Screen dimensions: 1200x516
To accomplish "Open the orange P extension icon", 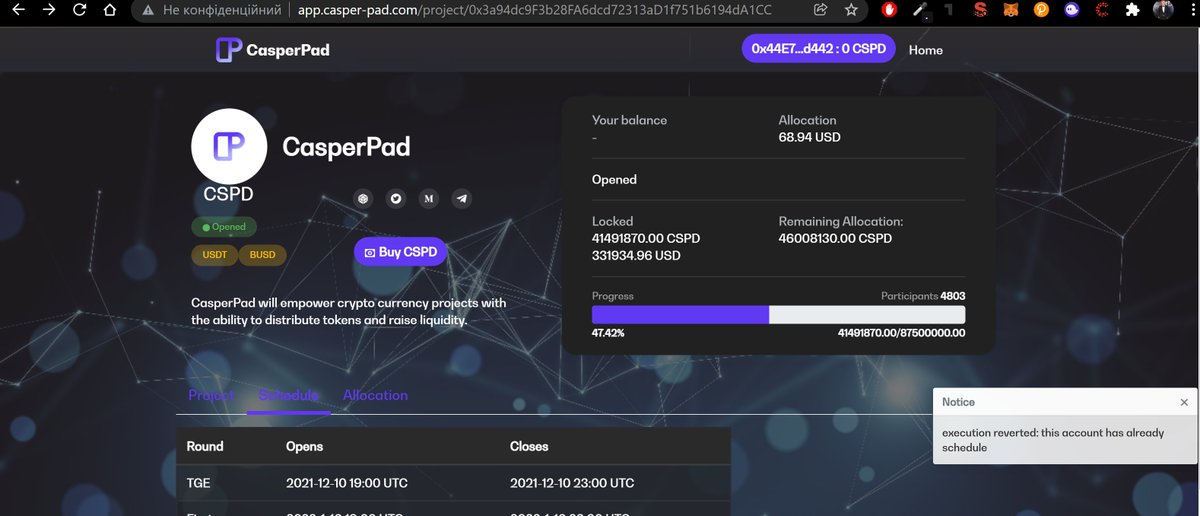I will point(1041,11).
